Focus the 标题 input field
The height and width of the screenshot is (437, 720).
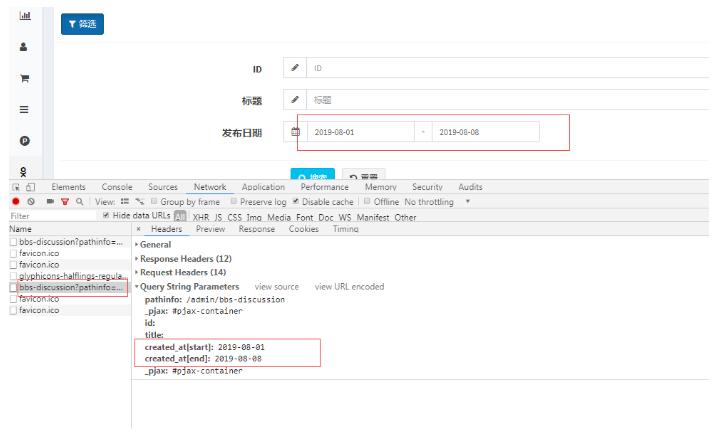pyautogui.click(x=507, y=100)
